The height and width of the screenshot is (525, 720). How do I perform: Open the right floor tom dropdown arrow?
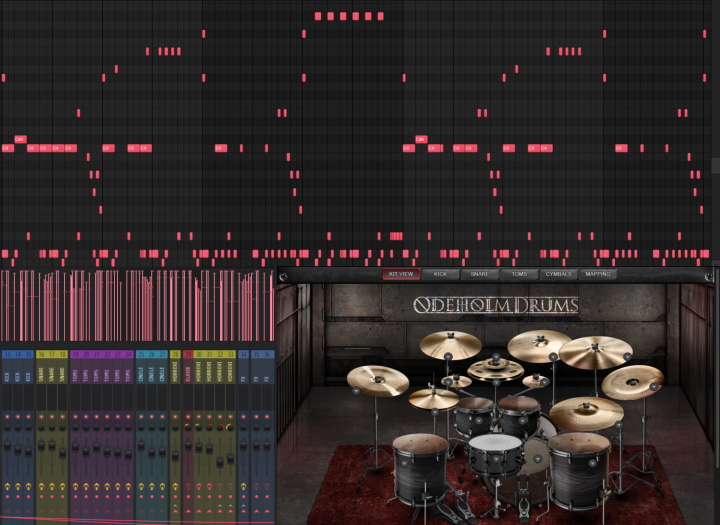point(592,463)
